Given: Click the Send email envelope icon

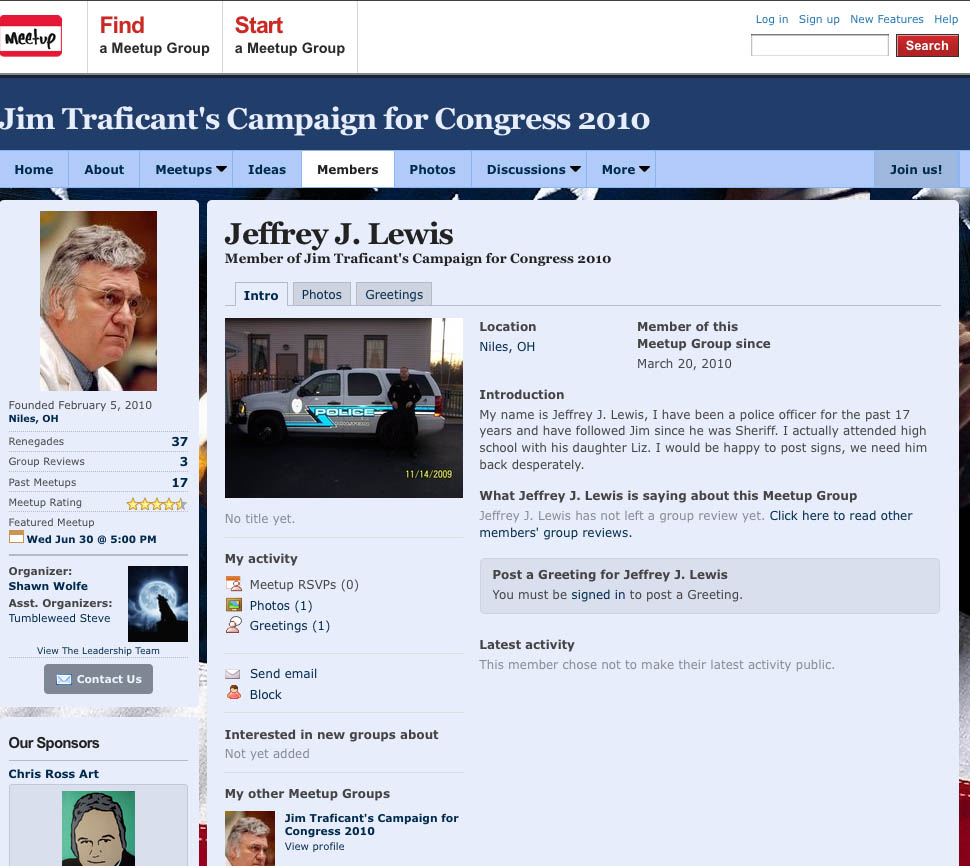Looking at the screenshot, I should [233, 674].
